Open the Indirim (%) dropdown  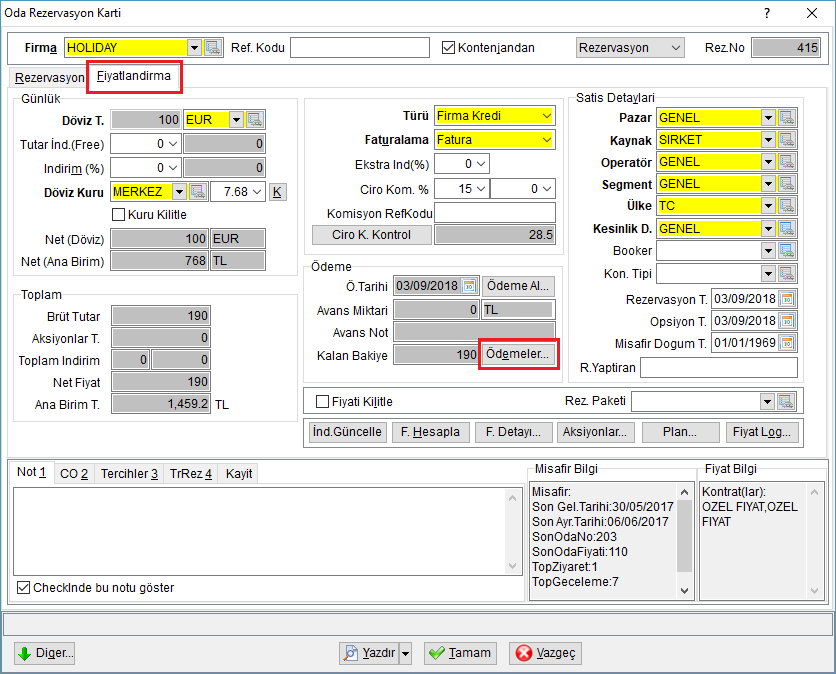click(x=173, y=168)
